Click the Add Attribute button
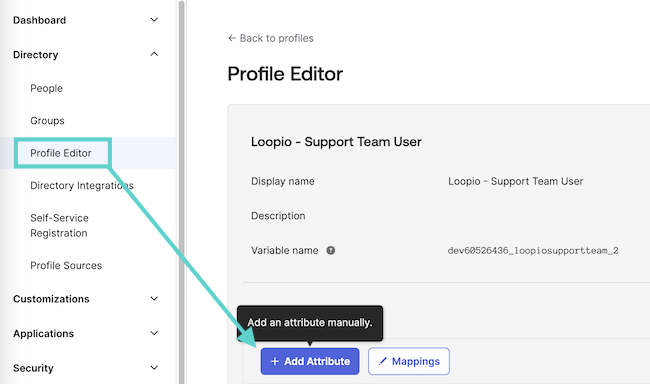The image size is (650, 384). (x=310, y=361)
